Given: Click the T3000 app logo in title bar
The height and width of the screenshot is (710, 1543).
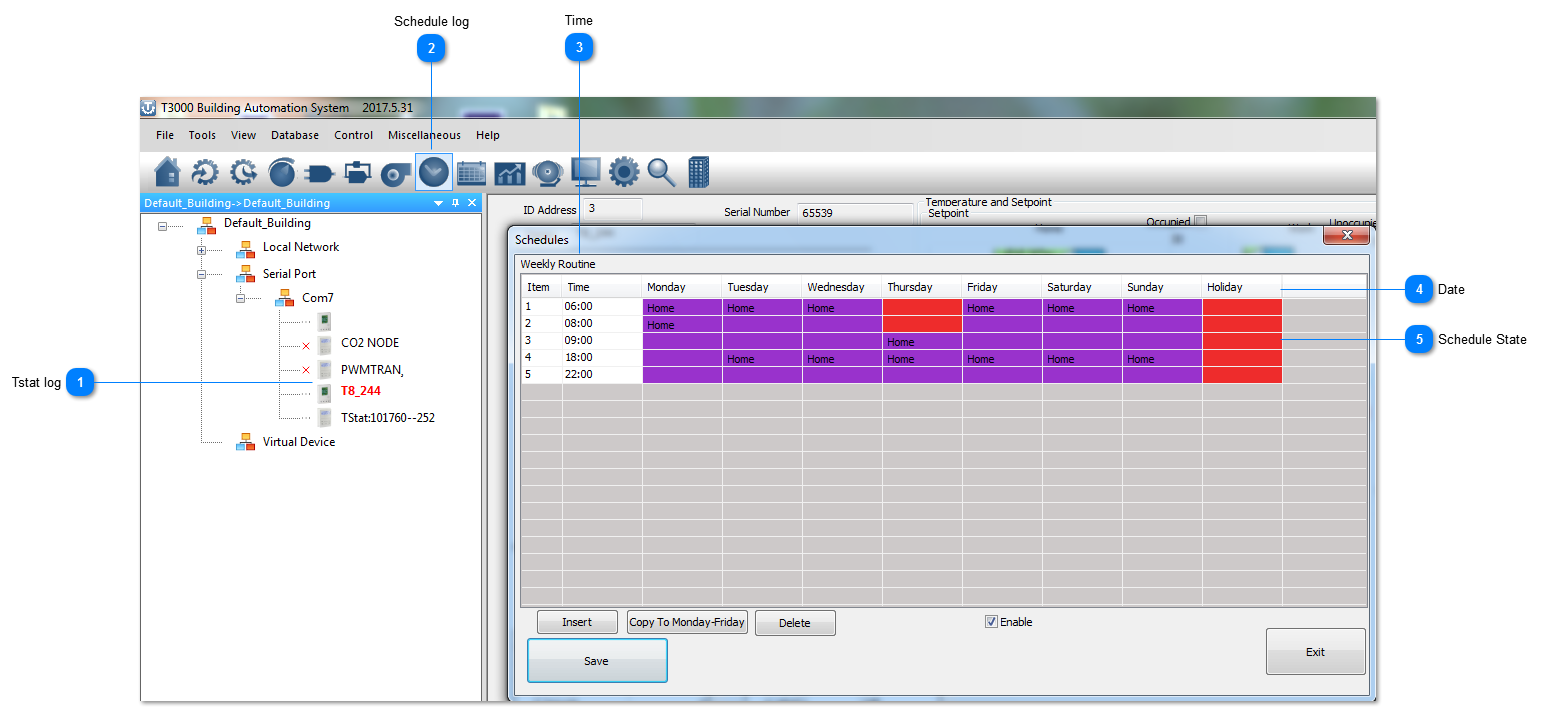Looking at the screenshot, I should click(149, 107).
